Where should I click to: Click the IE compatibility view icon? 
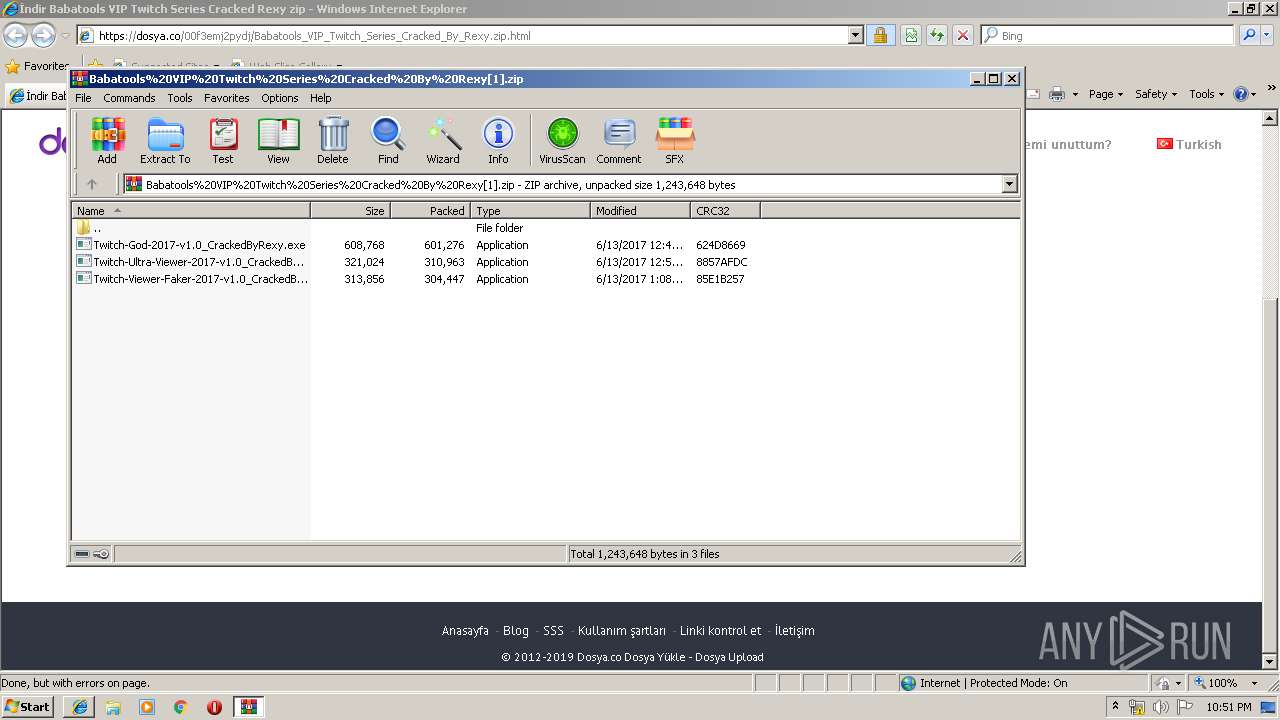point(911,35)
